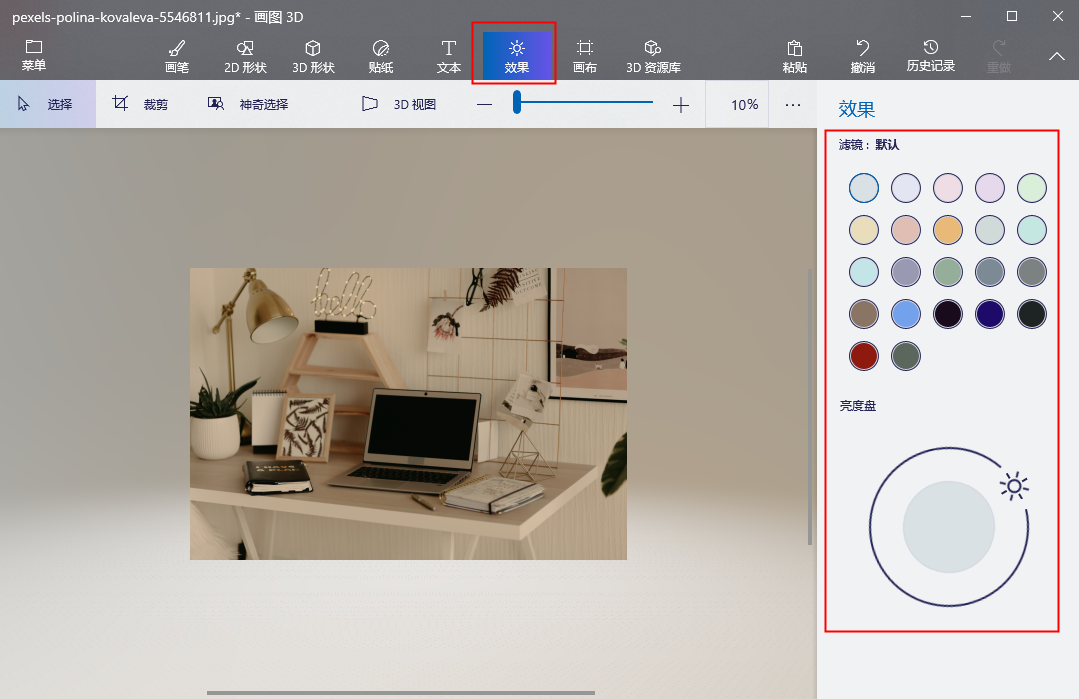Select the orange filter swatch
Viewport: 1079px width, 699px height.
[x=948, y=230]
